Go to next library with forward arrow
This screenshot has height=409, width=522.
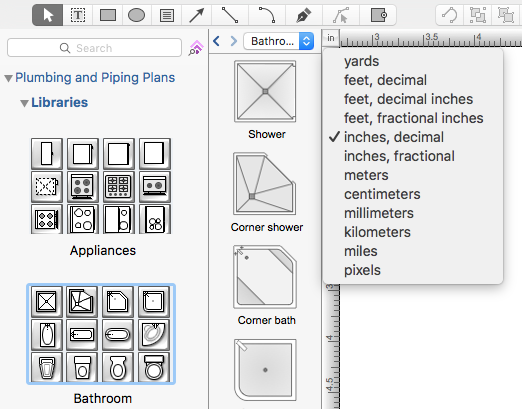[234, 41]
